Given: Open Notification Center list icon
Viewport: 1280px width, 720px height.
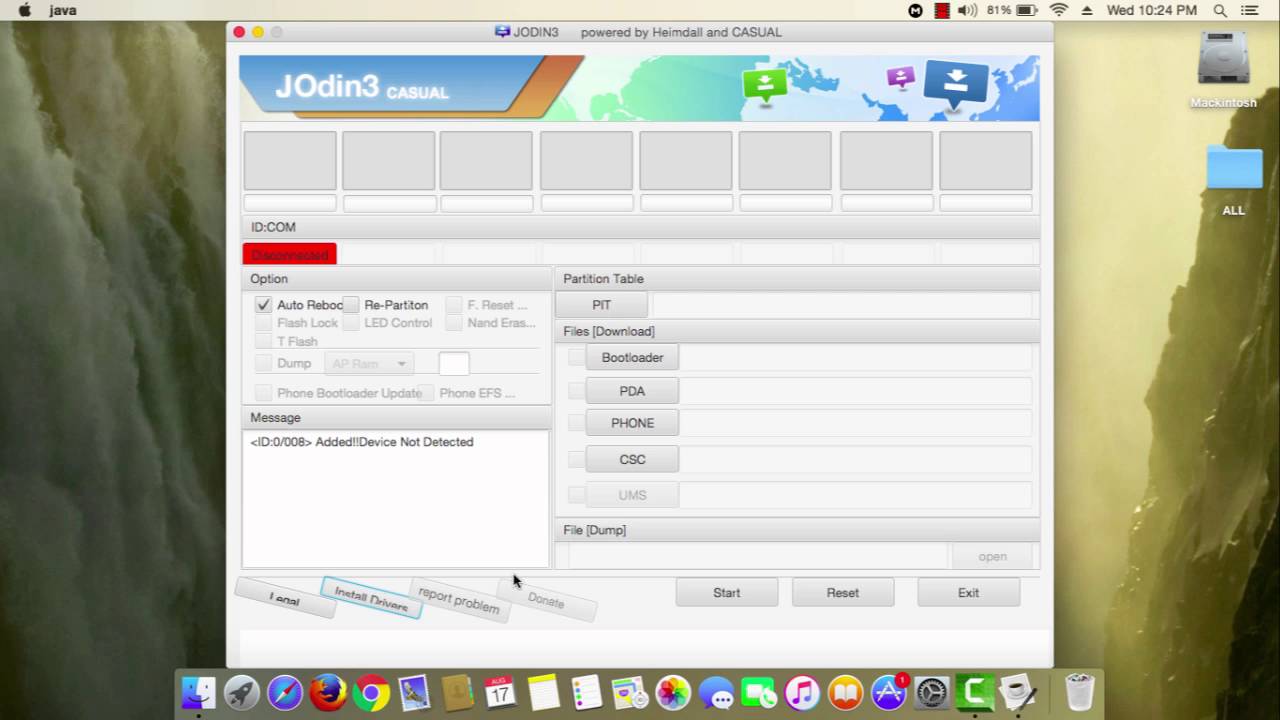Looking at the screenshot, I should [x=1250, y=10].
